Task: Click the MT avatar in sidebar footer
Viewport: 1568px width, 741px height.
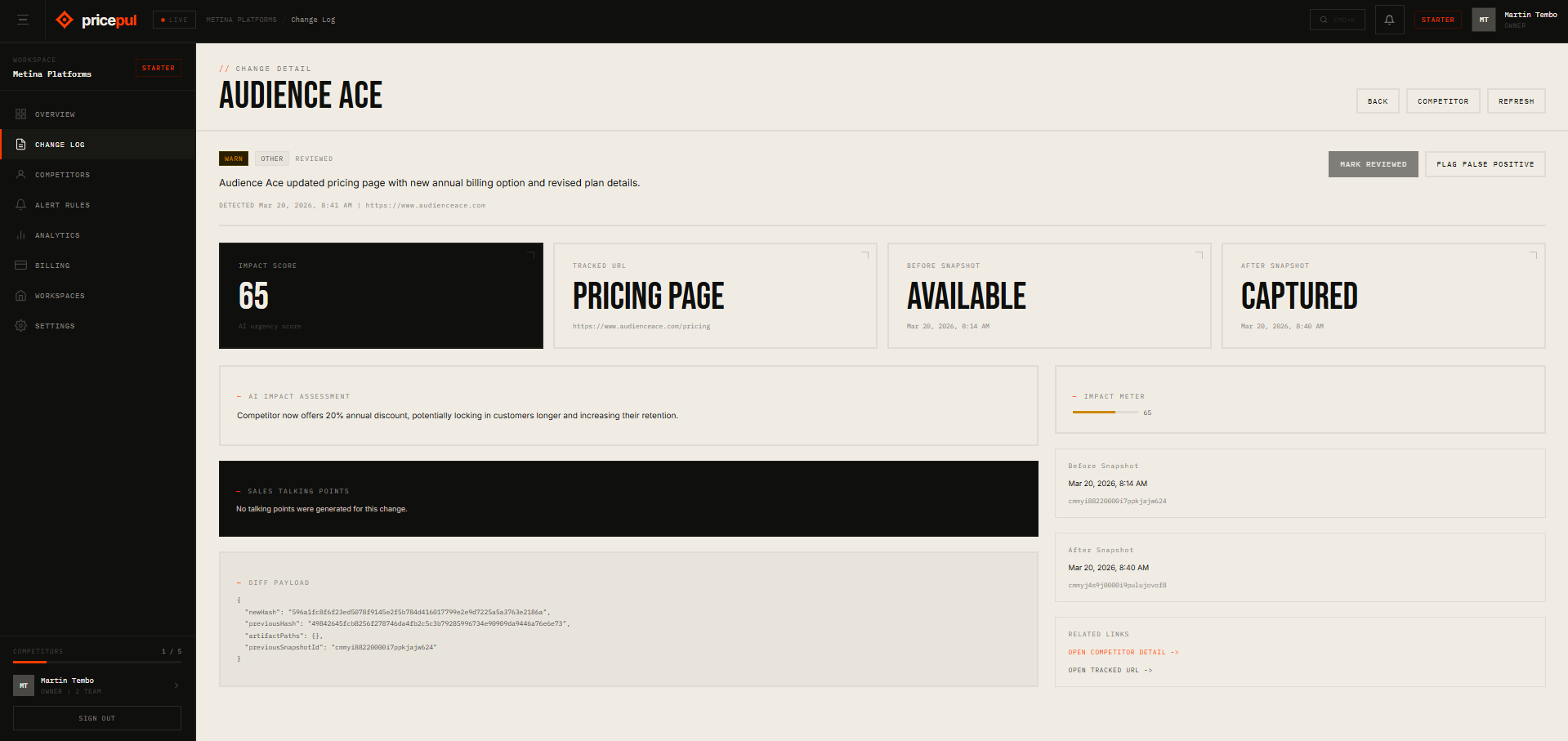Action: click(x=24, y=685)
